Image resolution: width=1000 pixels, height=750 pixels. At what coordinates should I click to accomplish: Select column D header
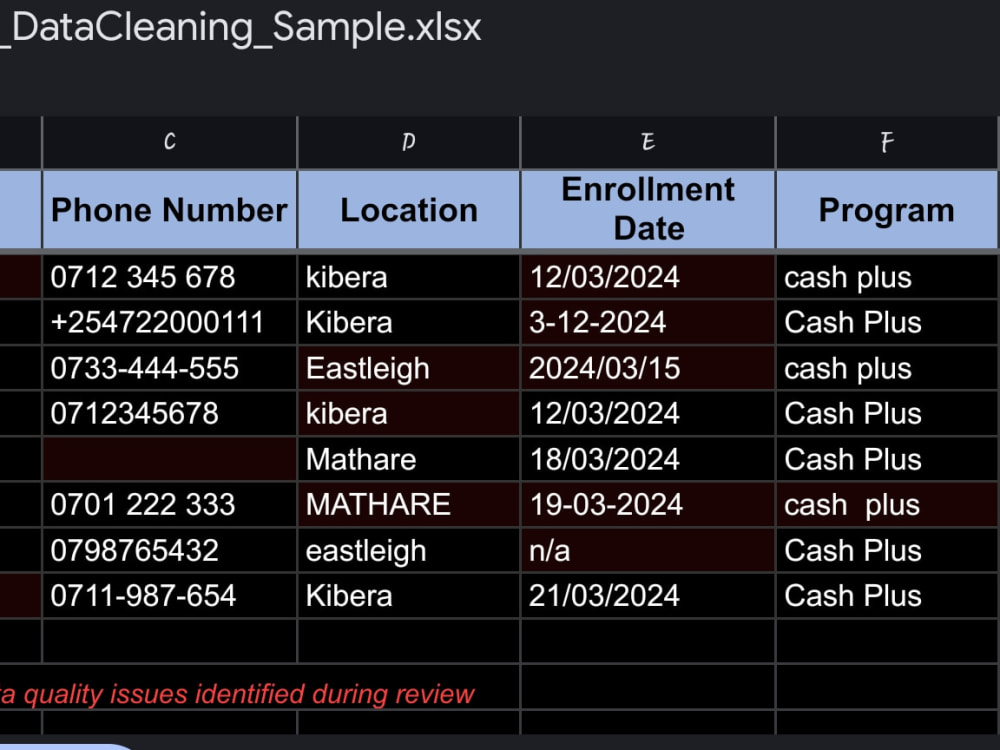(409, 142)
